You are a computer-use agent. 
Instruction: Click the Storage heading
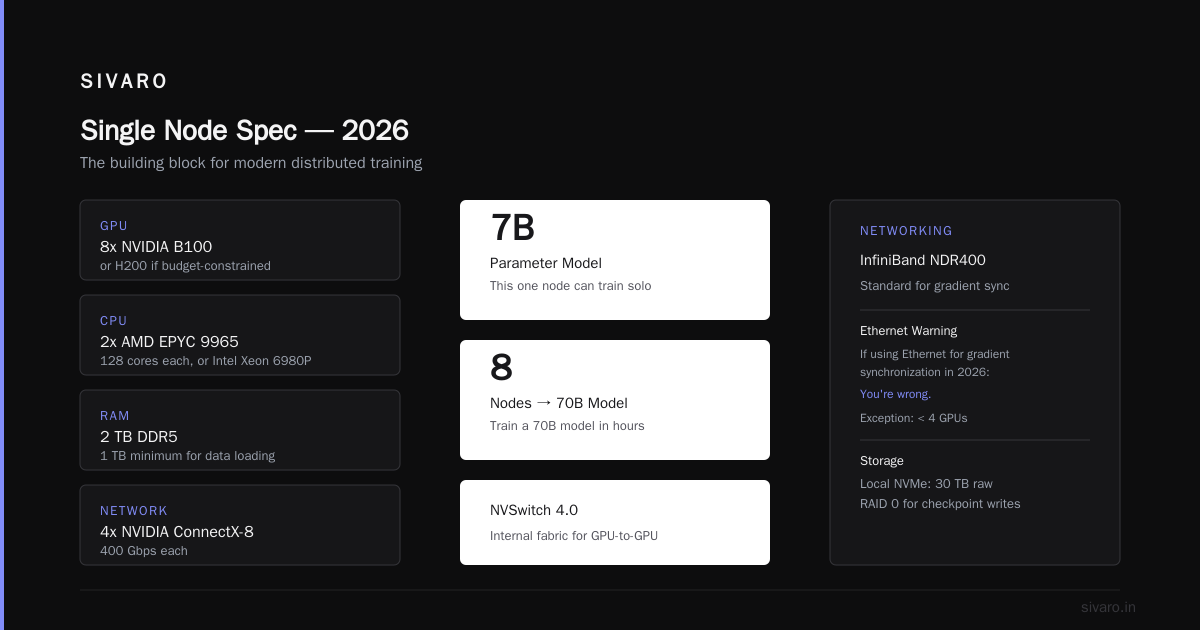click(882, 461)
